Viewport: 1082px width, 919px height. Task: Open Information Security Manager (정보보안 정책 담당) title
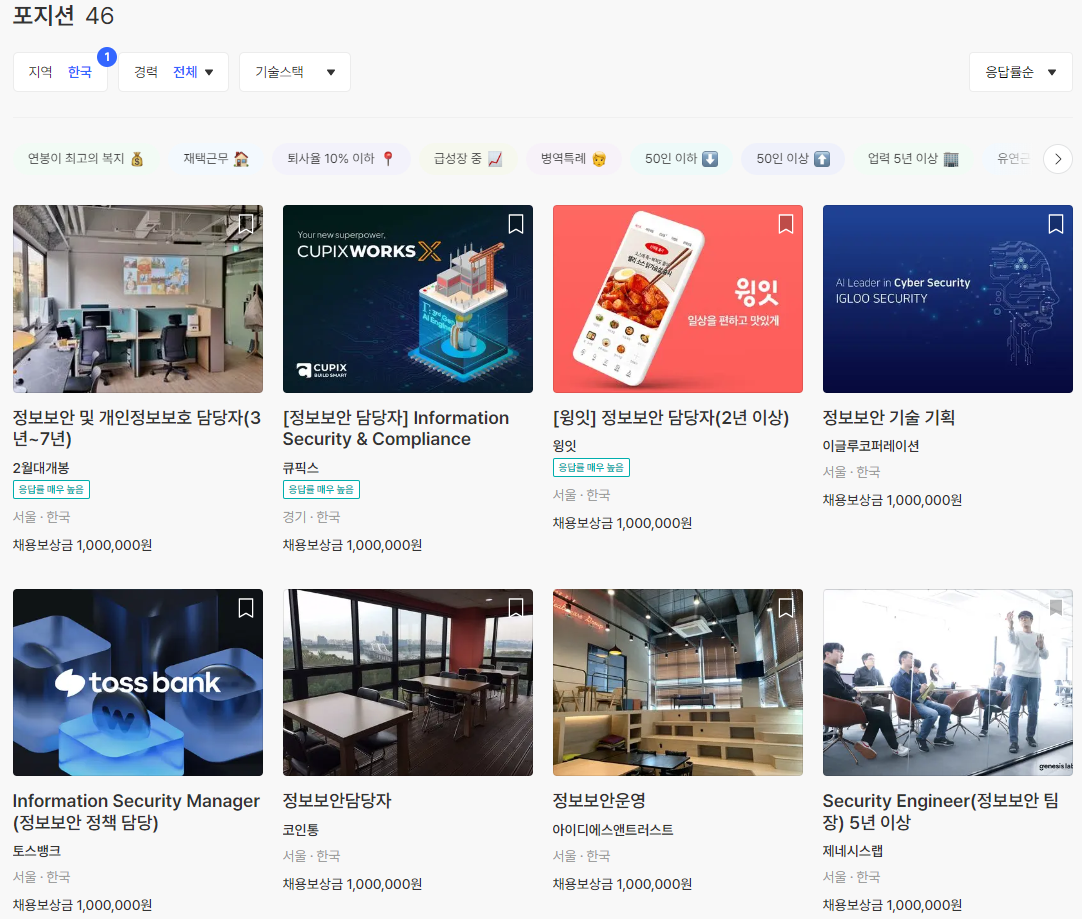coord(137,811)
